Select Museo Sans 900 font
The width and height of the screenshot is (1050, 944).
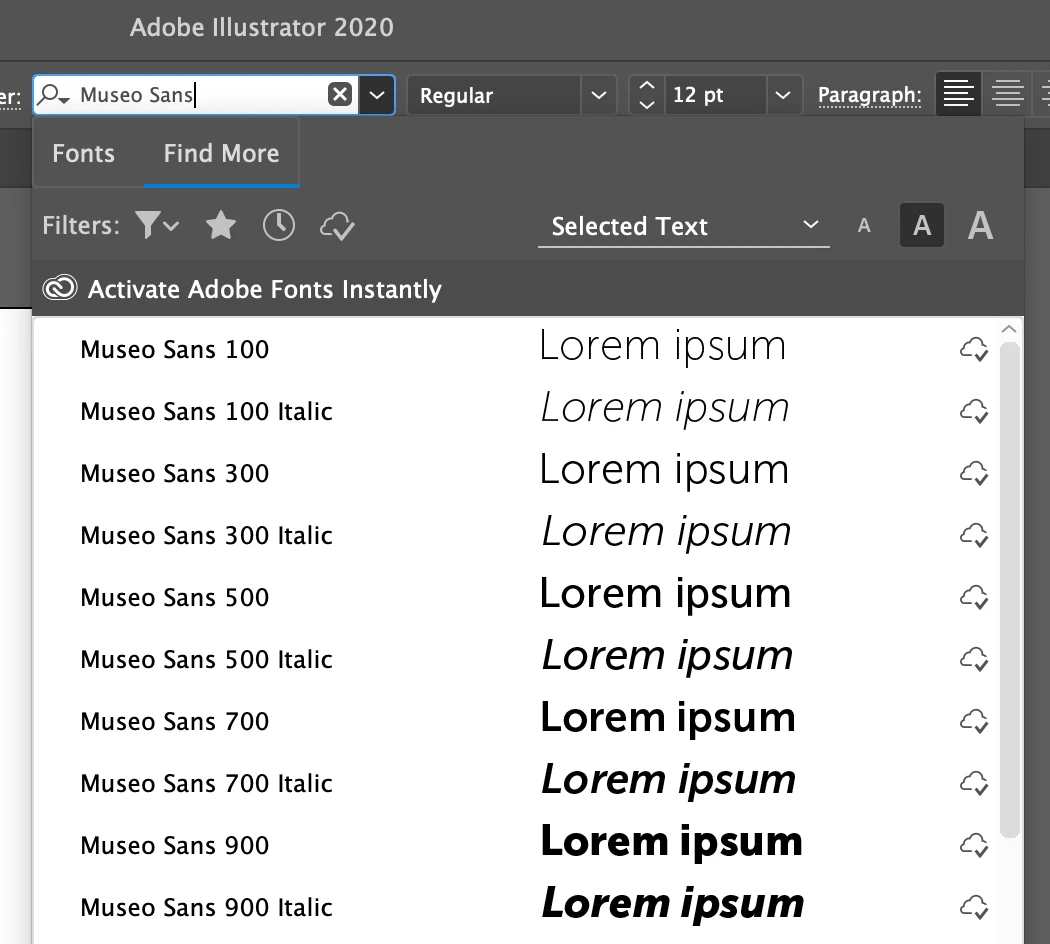175,846
